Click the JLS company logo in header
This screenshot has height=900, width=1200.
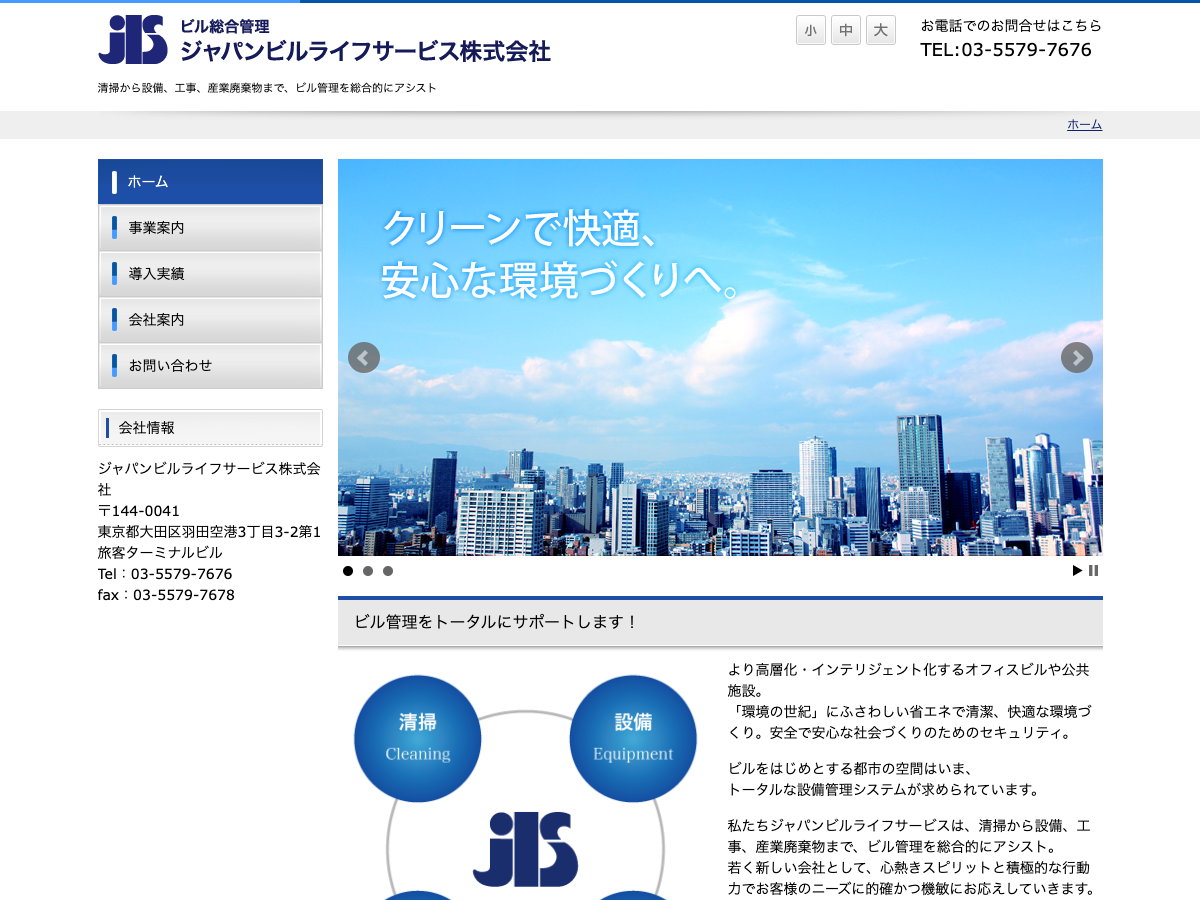pyautogui.click(x=133, y=40)
